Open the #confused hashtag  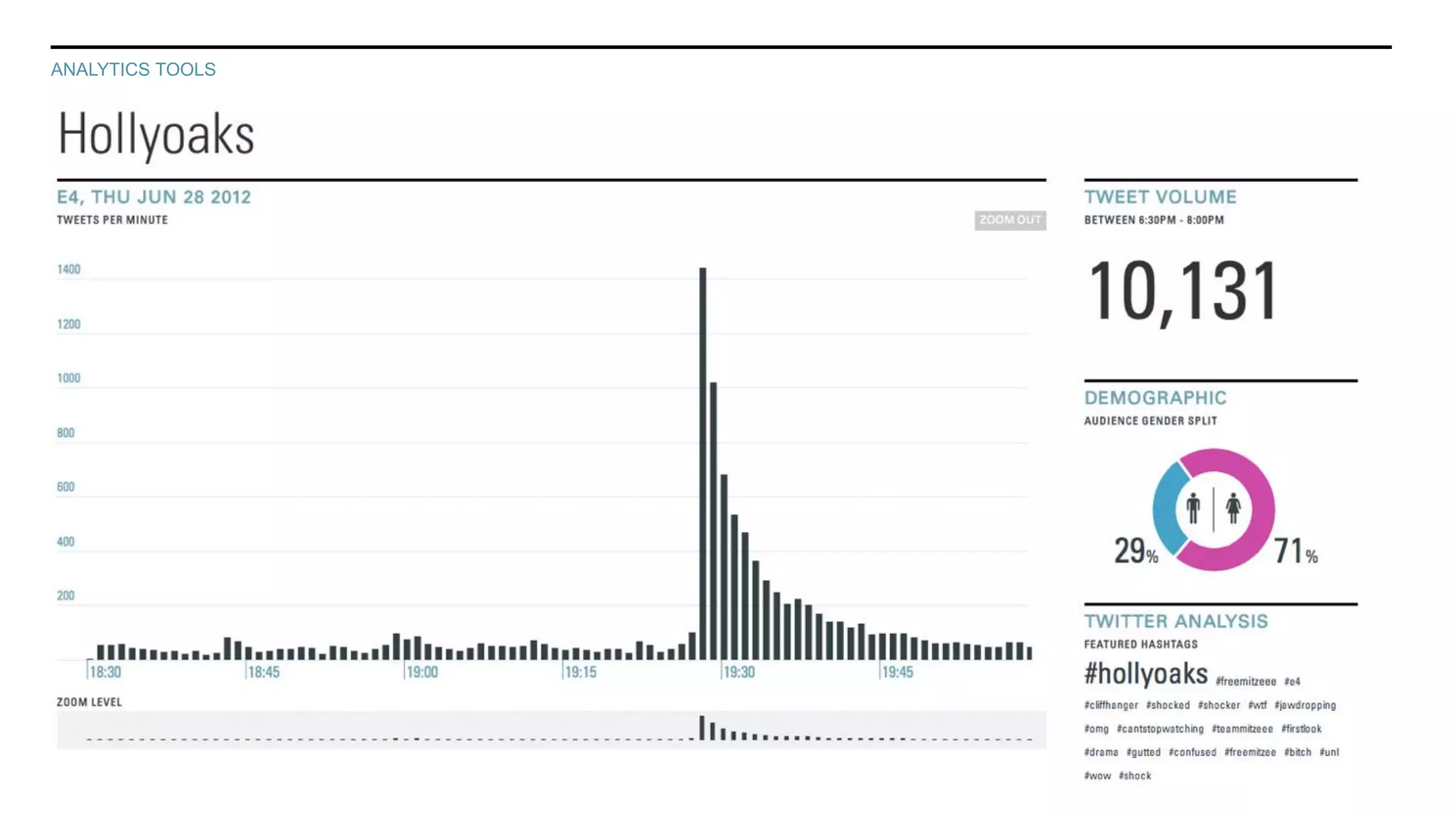pos(1192,752)
